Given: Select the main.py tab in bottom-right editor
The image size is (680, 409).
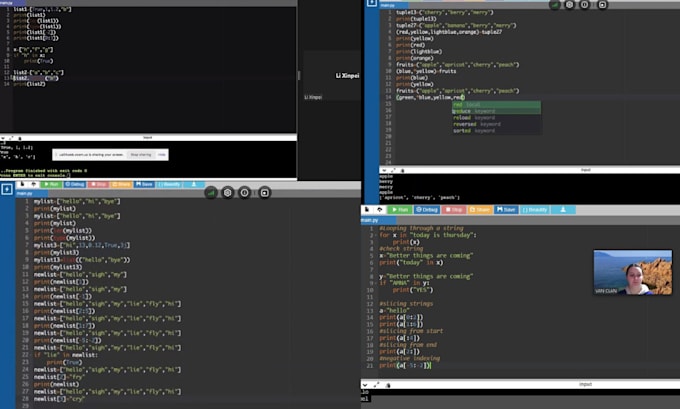Looking at the screenshot, I should point(369,220).
